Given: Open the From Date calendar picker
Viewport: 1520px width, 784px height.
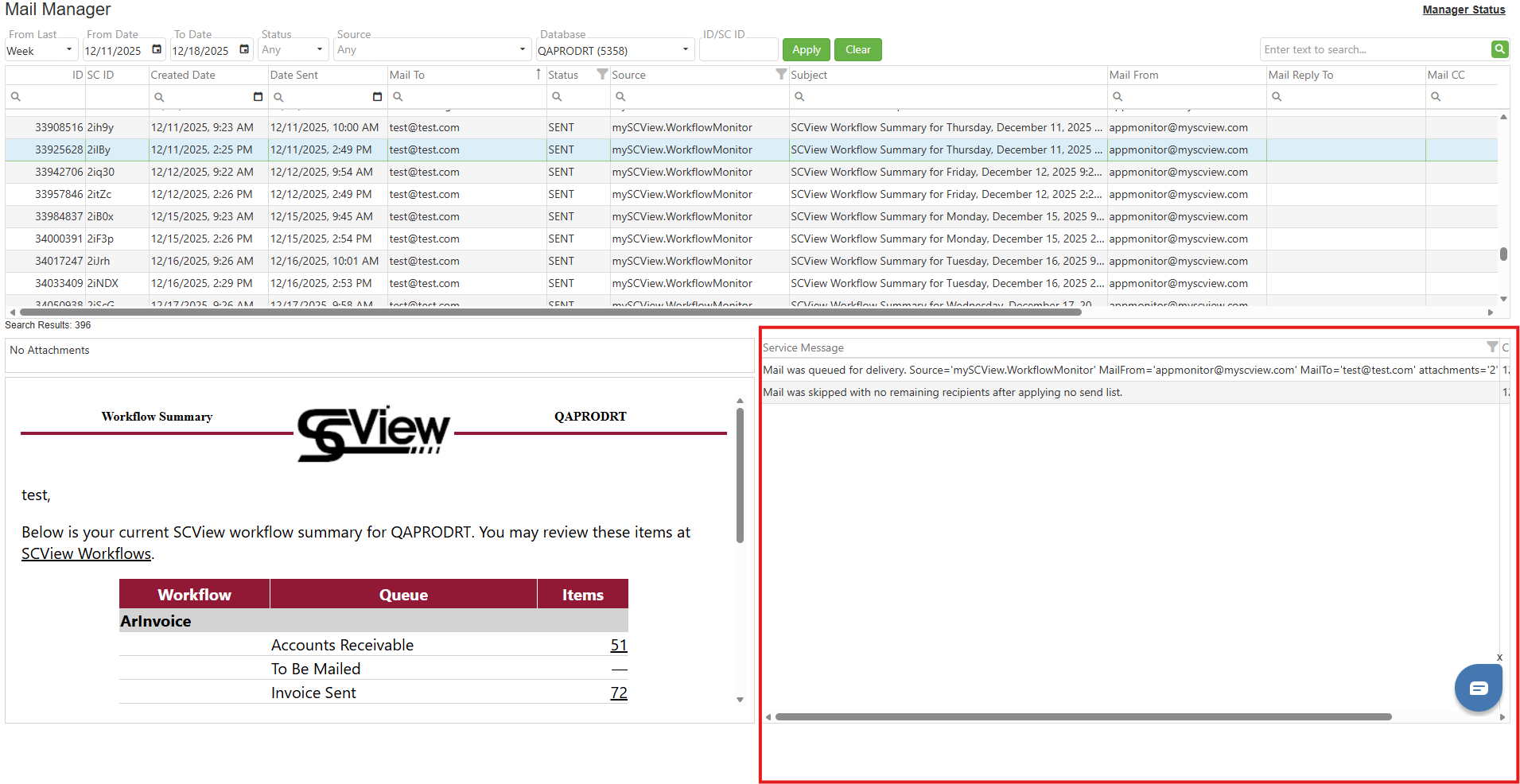Looking at the screenshot, I should [157, 49].
